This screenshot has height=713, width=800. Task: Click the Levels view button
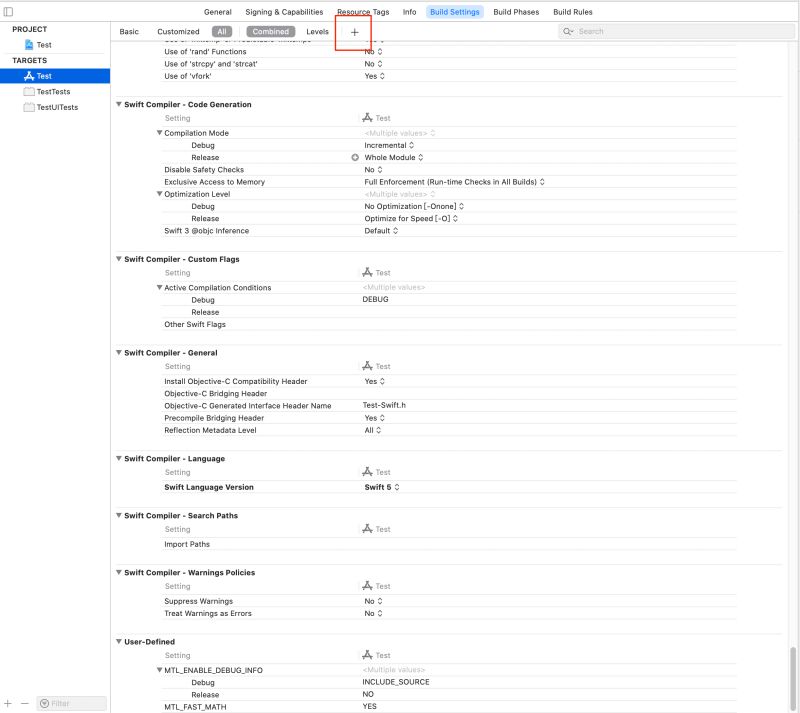[x=317, y=31]
